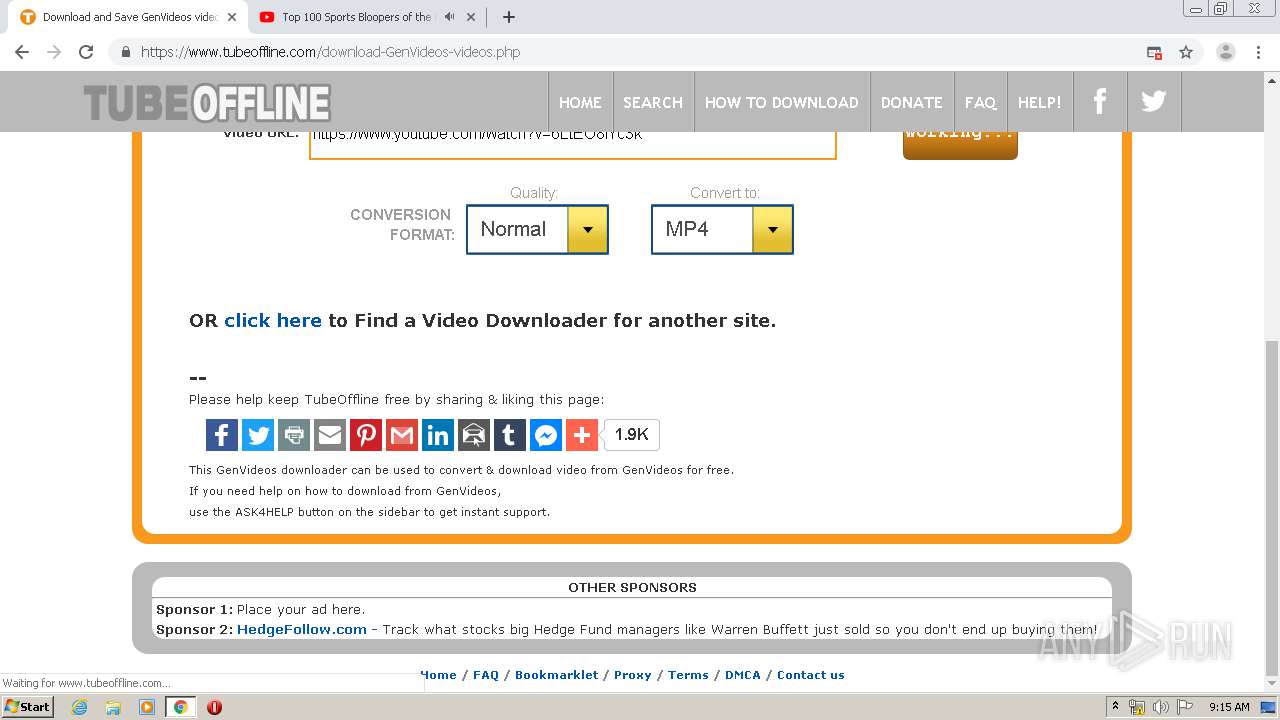This screenshot has width=1280, height=720.
Task: Share page by email envelope icon
Action: pyautogui.click(x=330, y=435)
